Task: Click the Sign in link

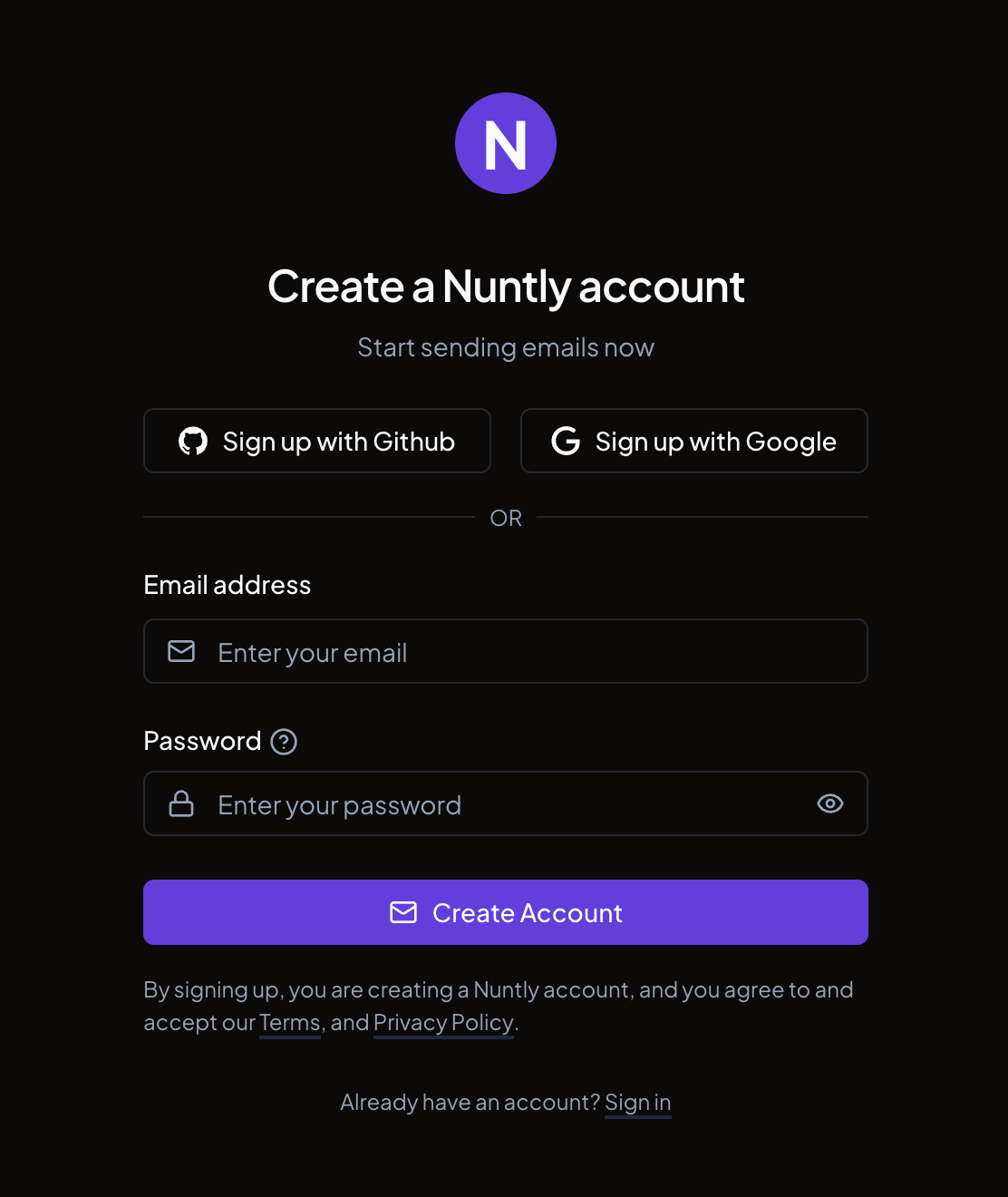Action: click(637, 1102)
